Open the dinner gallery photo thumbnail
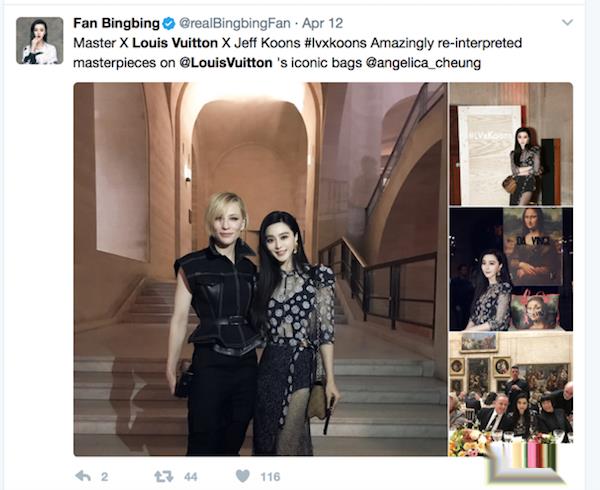The image size is (600, 490). click(x=511, y=394)
